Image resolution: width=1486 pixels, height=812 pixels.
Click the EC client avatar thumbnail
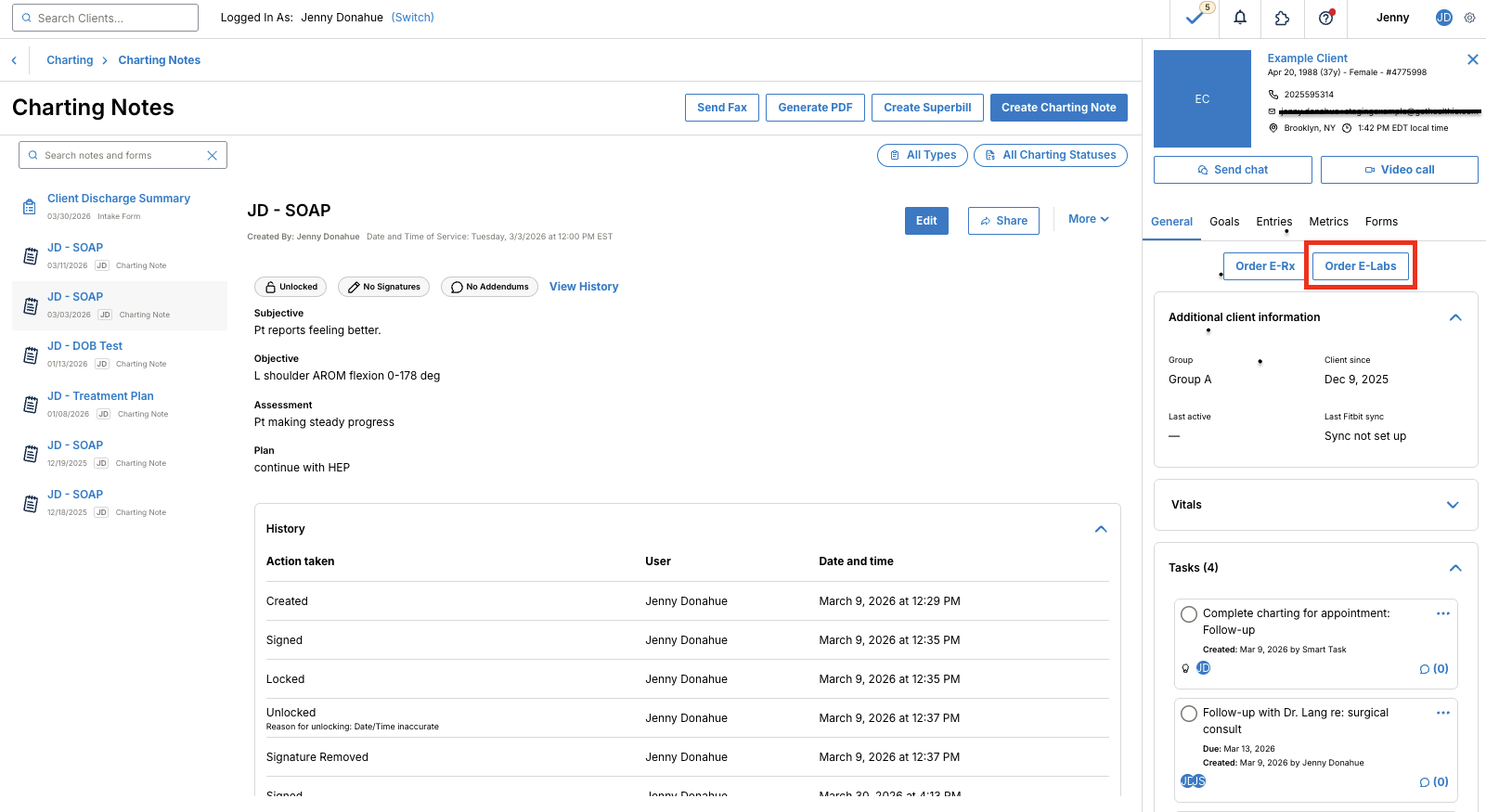[x=1202, y=98]
